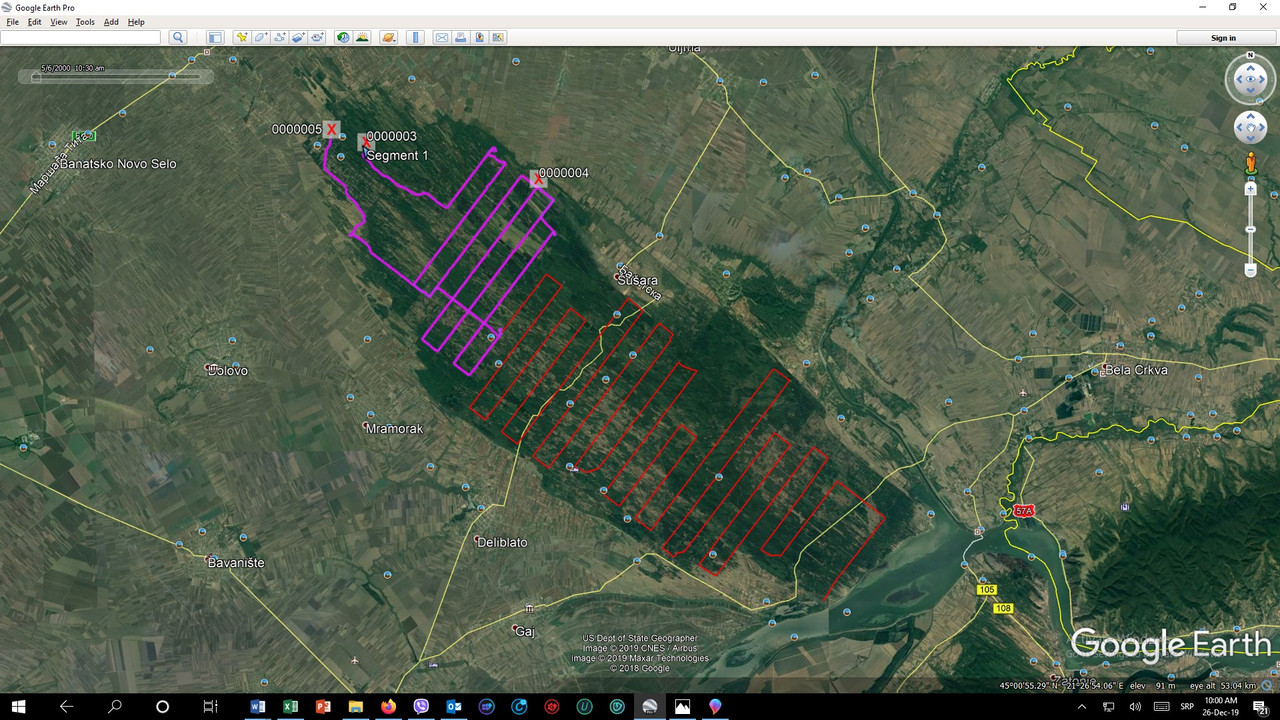Toggle sunlight across the landscape
1280x720 pixels.
click(362, 37)
